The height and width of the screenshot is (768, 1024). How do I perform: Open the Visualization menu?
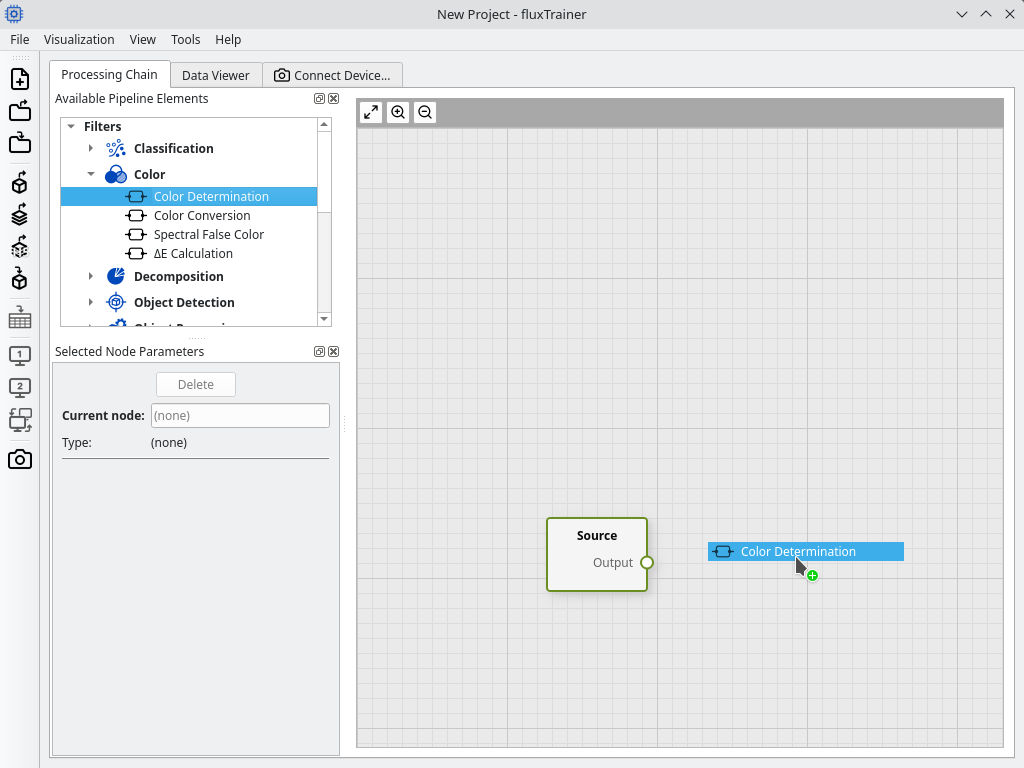[79, 39]
